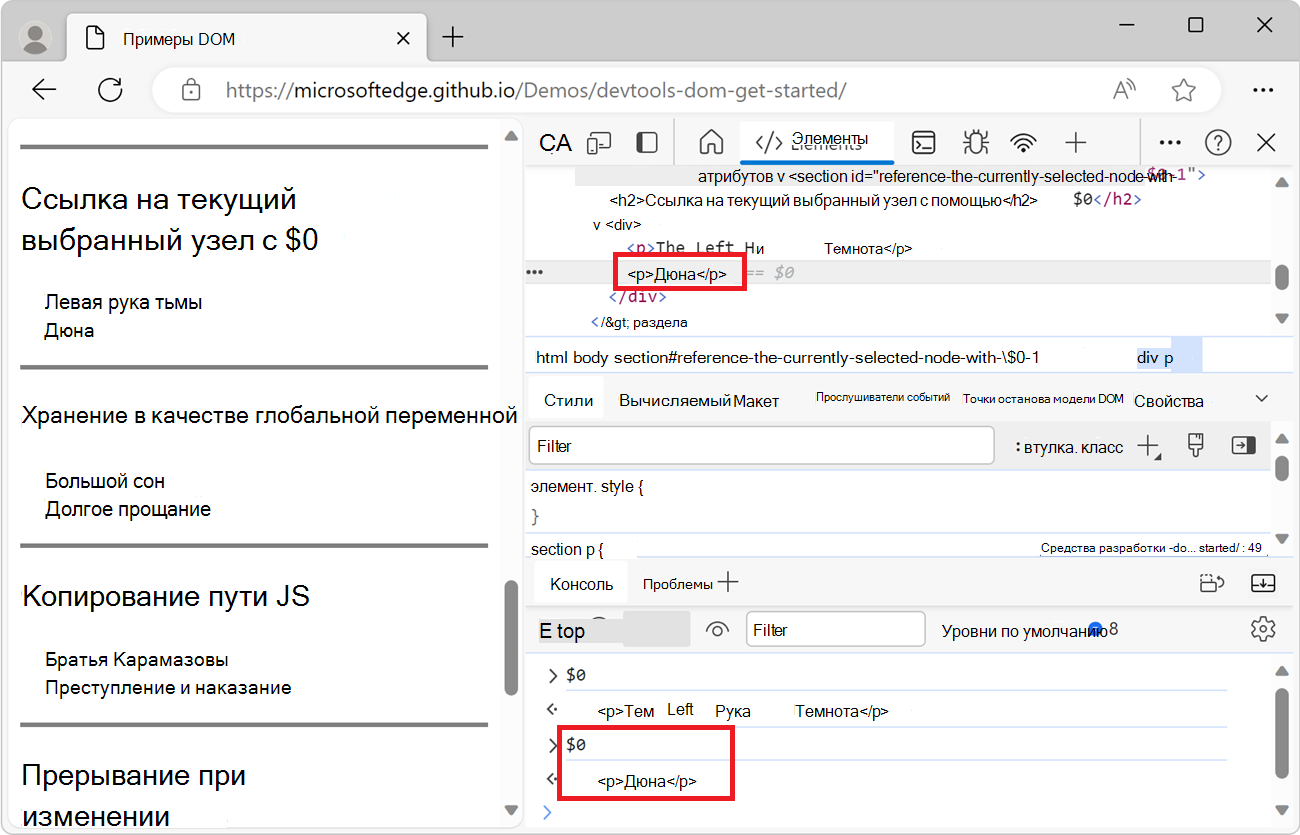Click the console Filter input field
The height and width of the screenshot is (835, 1300).
pos(835,630)
